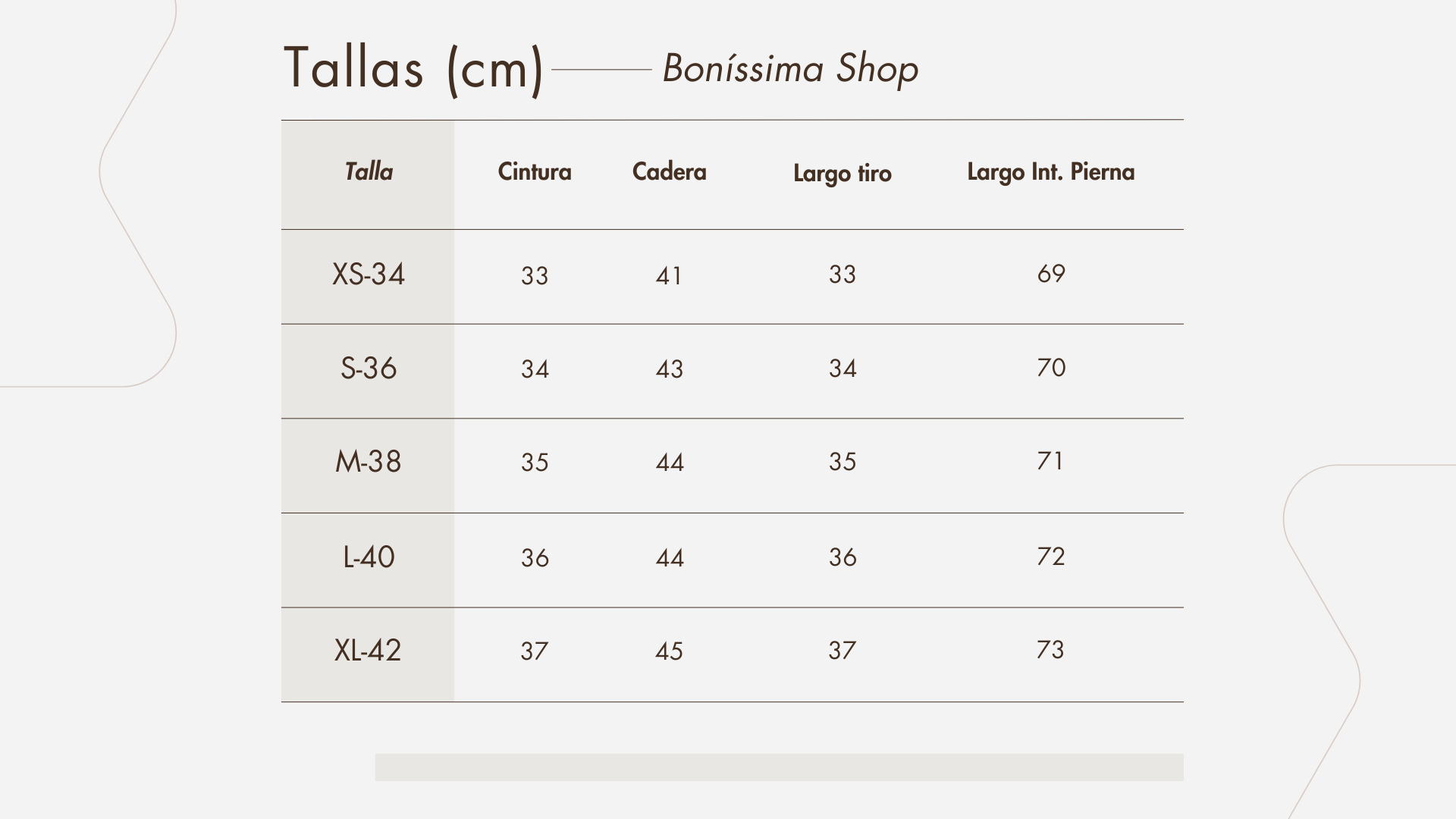Select the L-40 size row label
The image size is (1456, 819).
pyautogui.click(x=369, y=557)
